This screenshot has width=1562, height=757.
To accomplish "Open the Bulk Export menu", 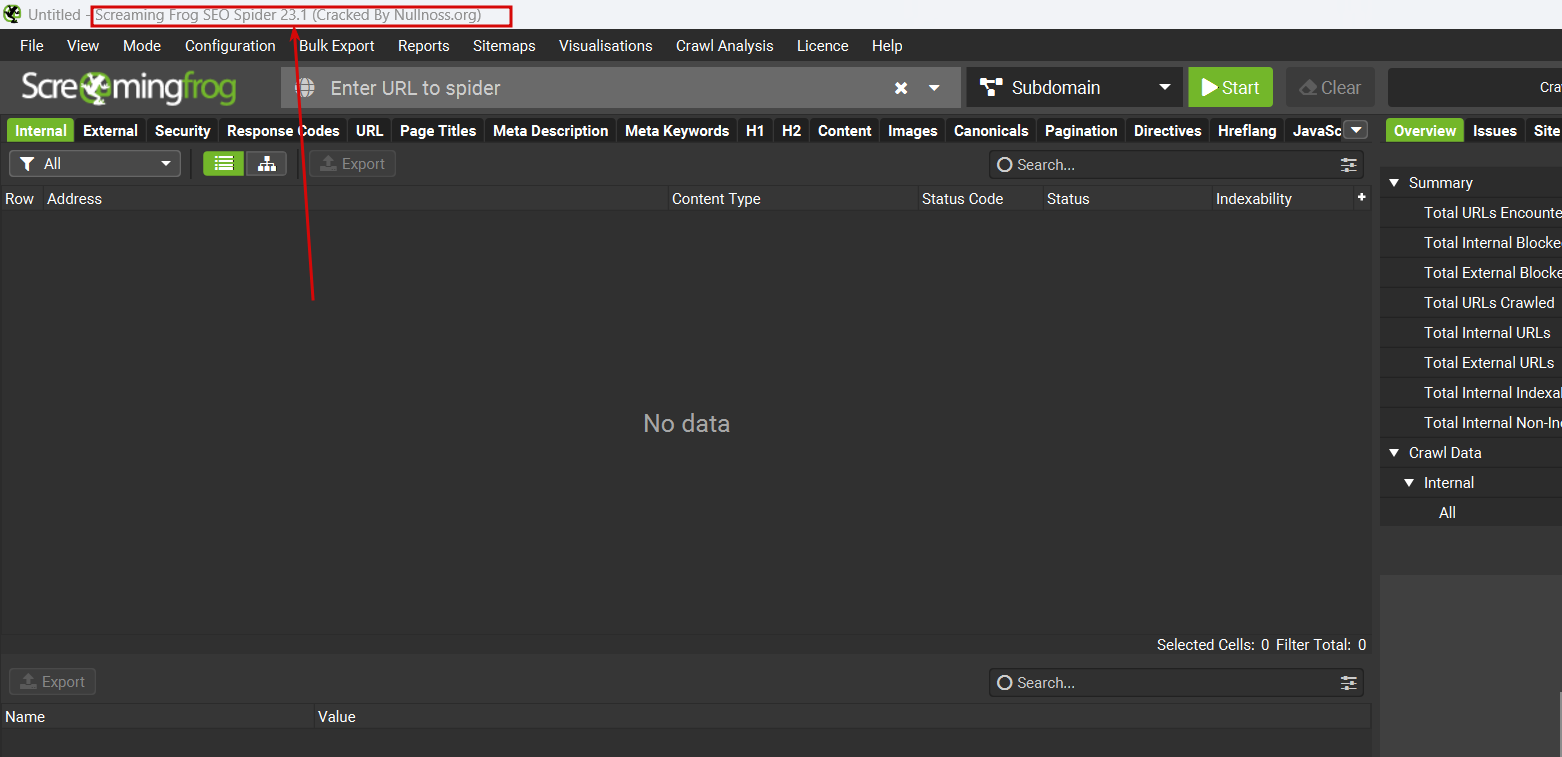I will click(x=337, y=46).
